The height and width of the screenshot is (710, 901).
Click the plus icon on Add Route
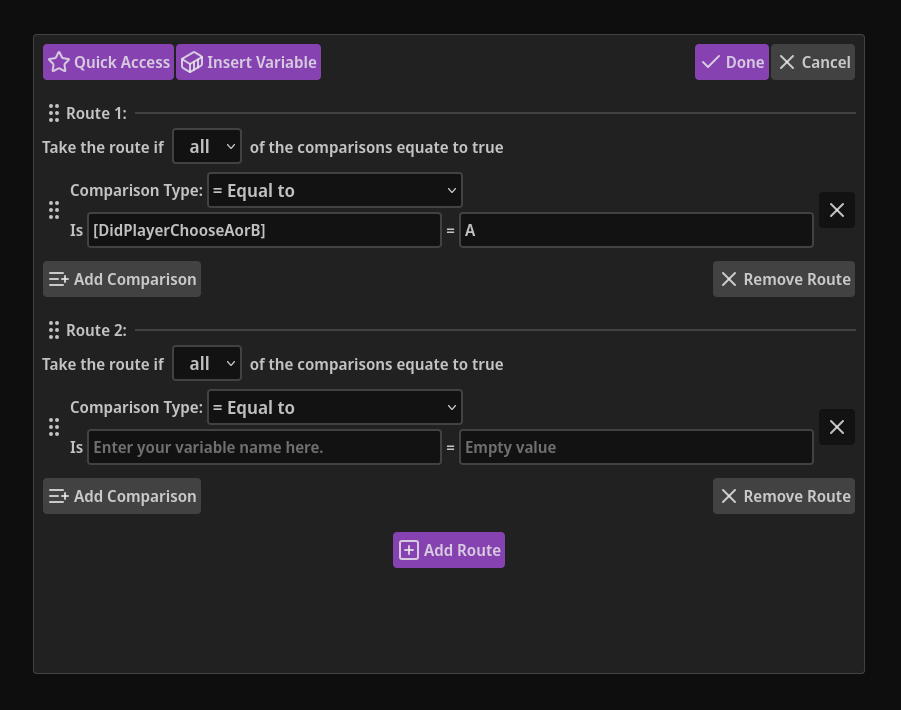[408, 549]
